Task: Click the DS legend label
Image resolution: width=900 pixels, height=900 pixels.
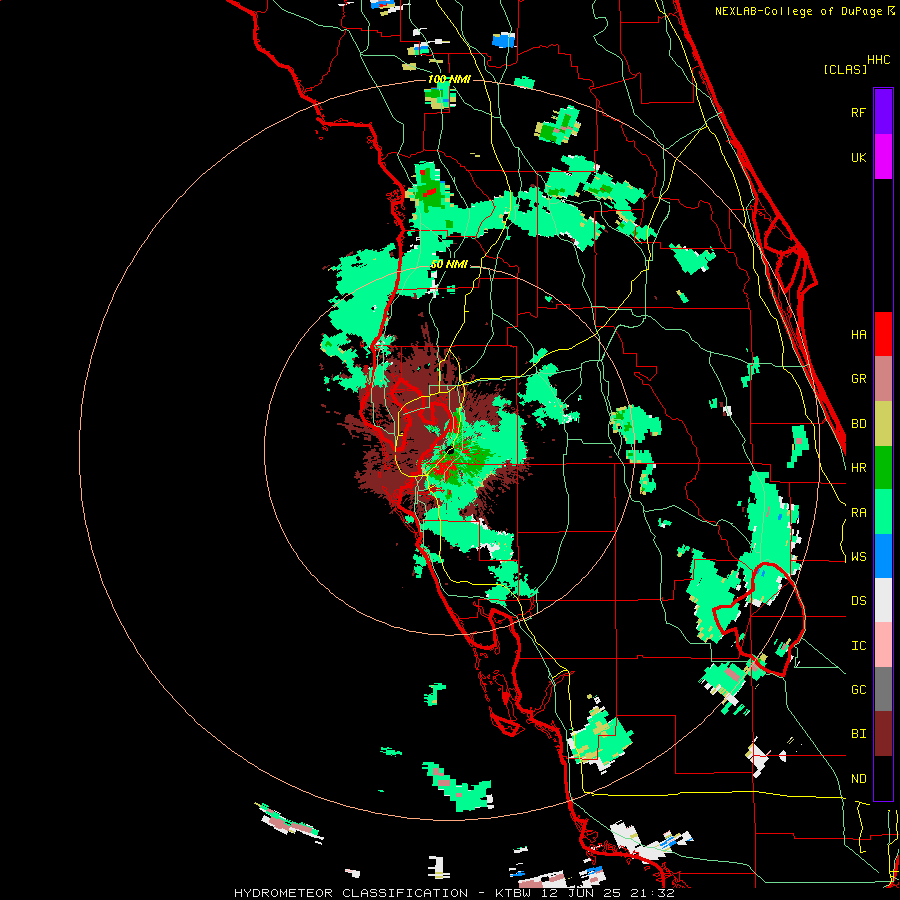Action: (858, 601)
